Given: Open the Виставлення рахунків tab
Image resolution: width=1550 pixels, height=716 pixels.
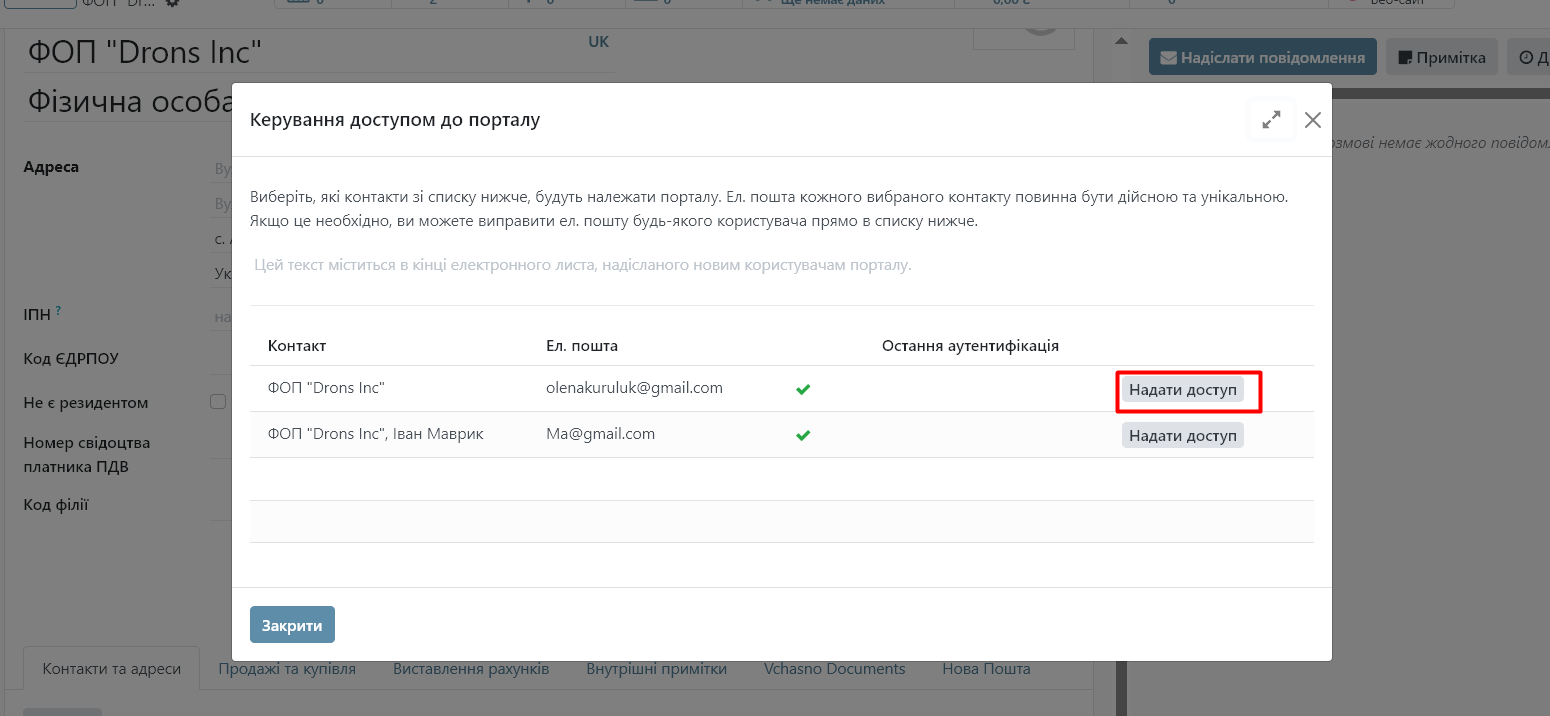Looking at the screenshot, I should (471, 669).
